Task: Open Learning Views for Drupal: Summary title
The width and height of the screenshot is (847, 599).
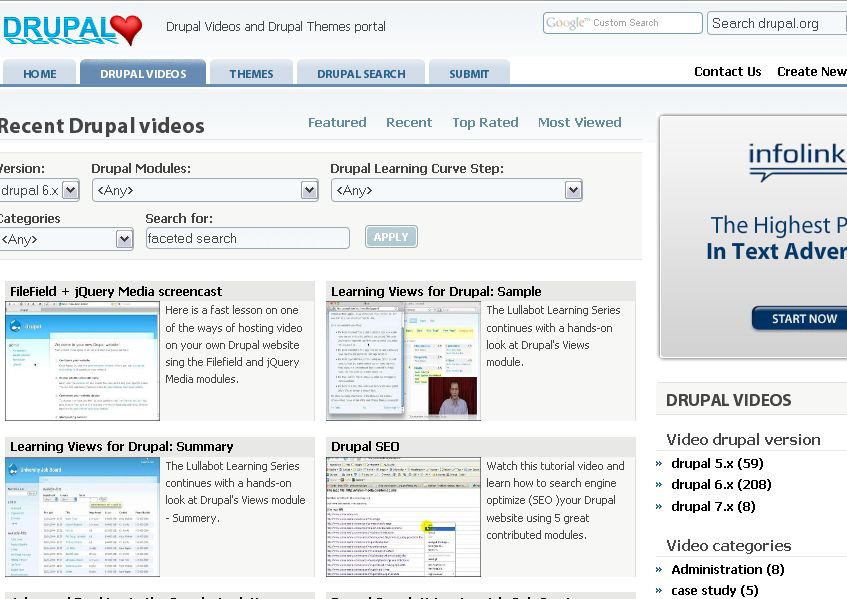Action: 122,447
